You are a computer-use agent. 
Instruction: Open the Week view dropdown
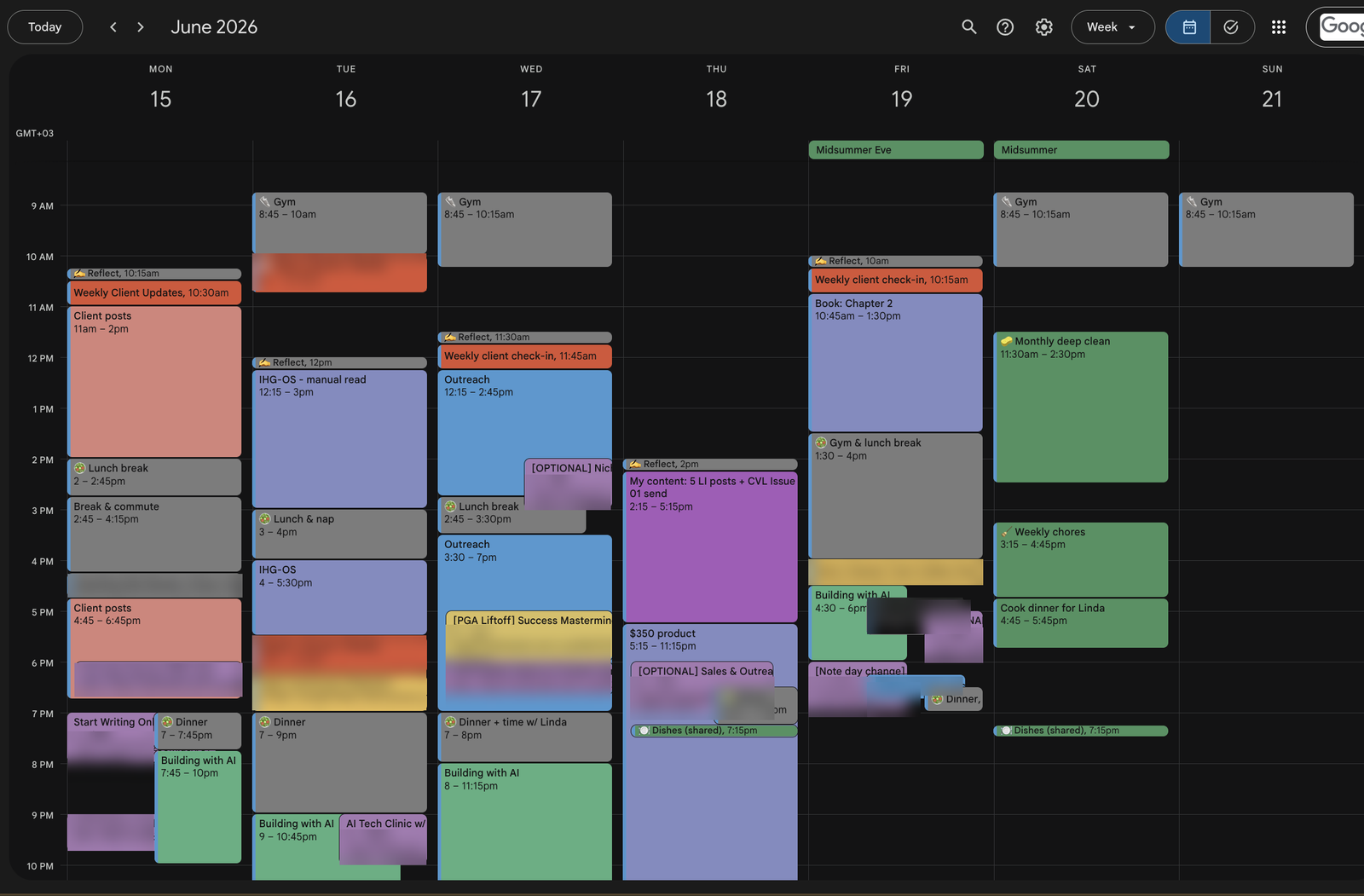pos(1113,27)
